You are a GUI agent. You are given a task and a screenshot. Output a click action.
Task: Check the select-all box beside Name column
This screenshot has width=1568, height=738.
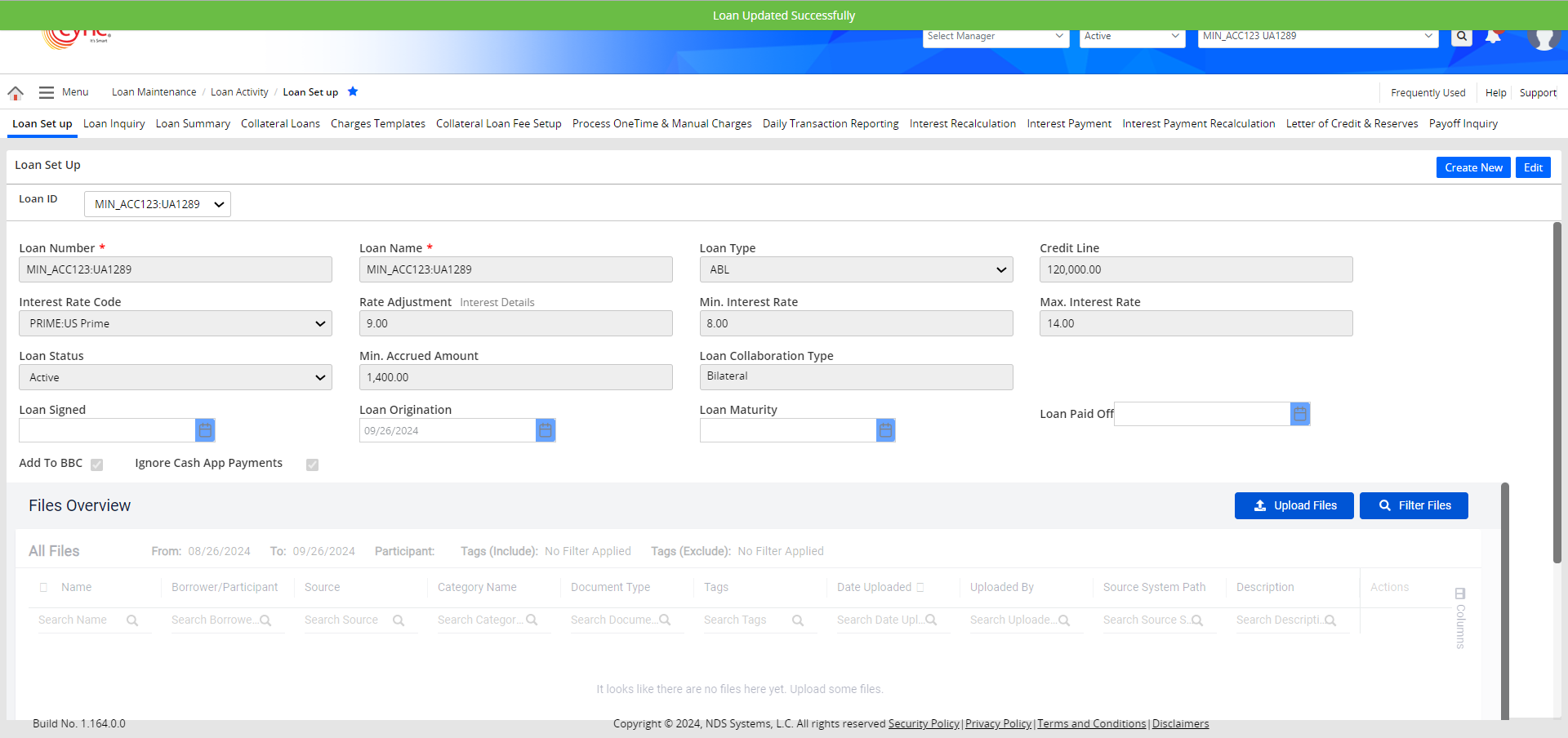coord(44,588)
